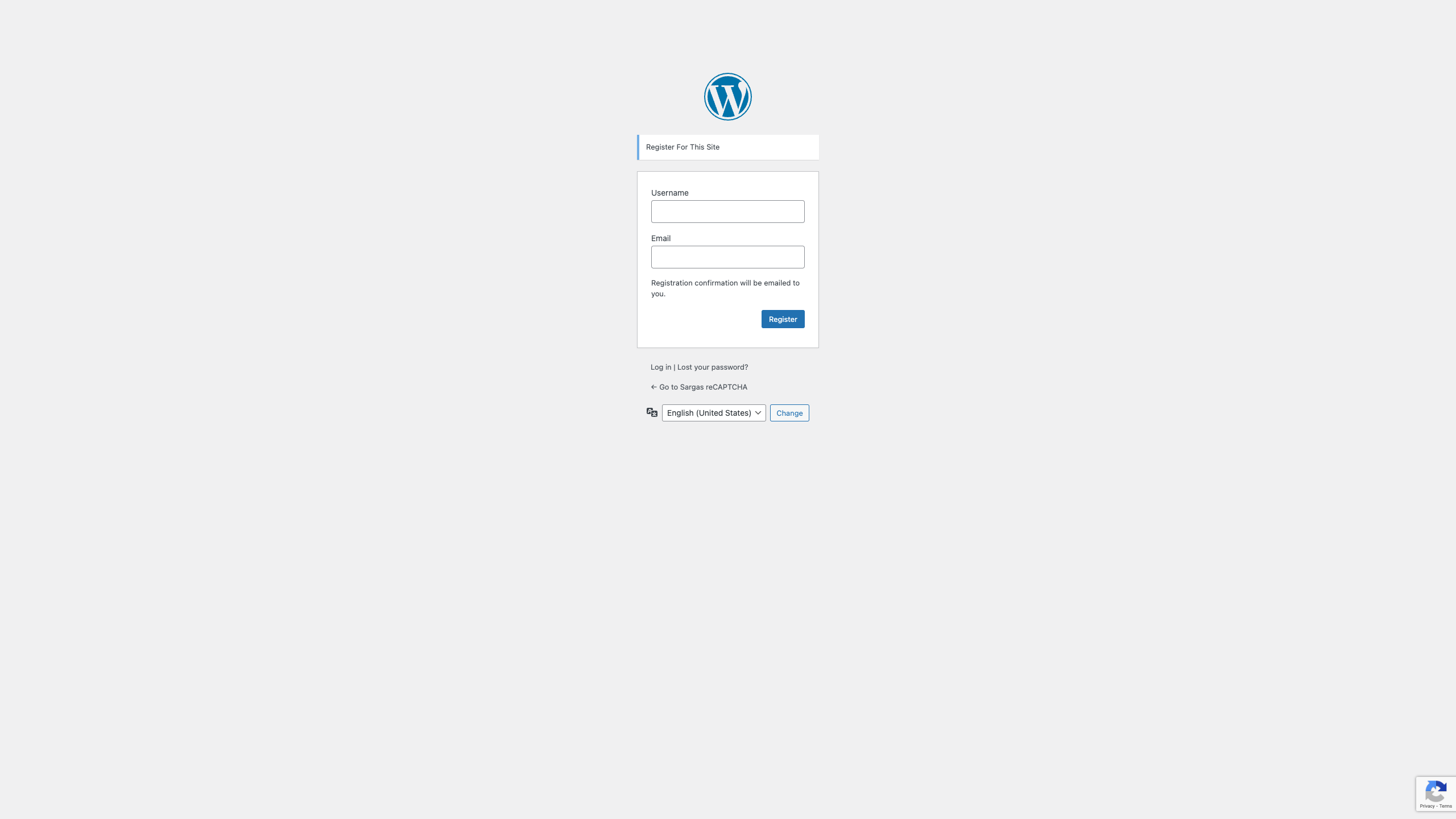The image size is (1456, 819).
Task: Click the Username field label
Action: coord(670,193)
